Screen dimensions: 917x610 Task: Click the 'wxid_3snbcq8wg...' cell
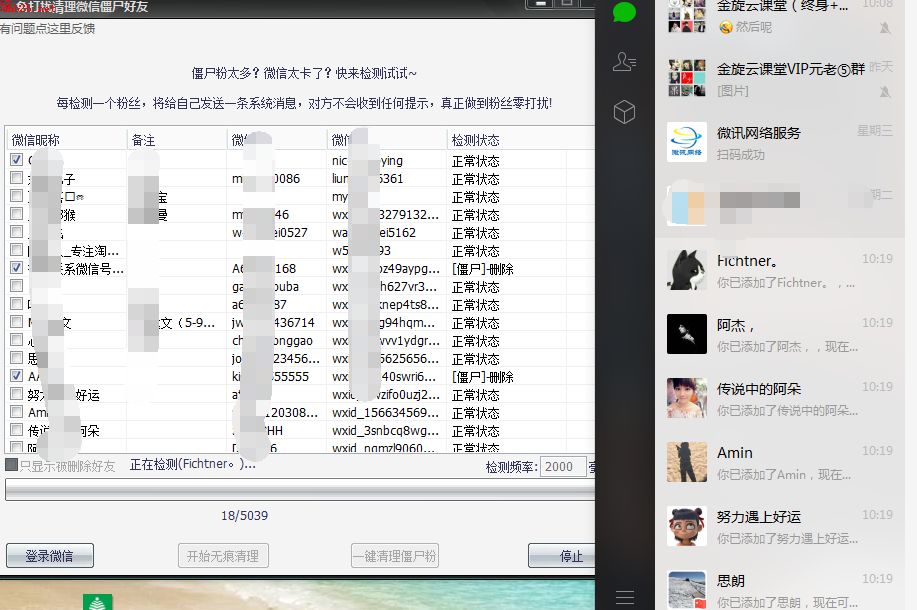click(x=385, y=431)
